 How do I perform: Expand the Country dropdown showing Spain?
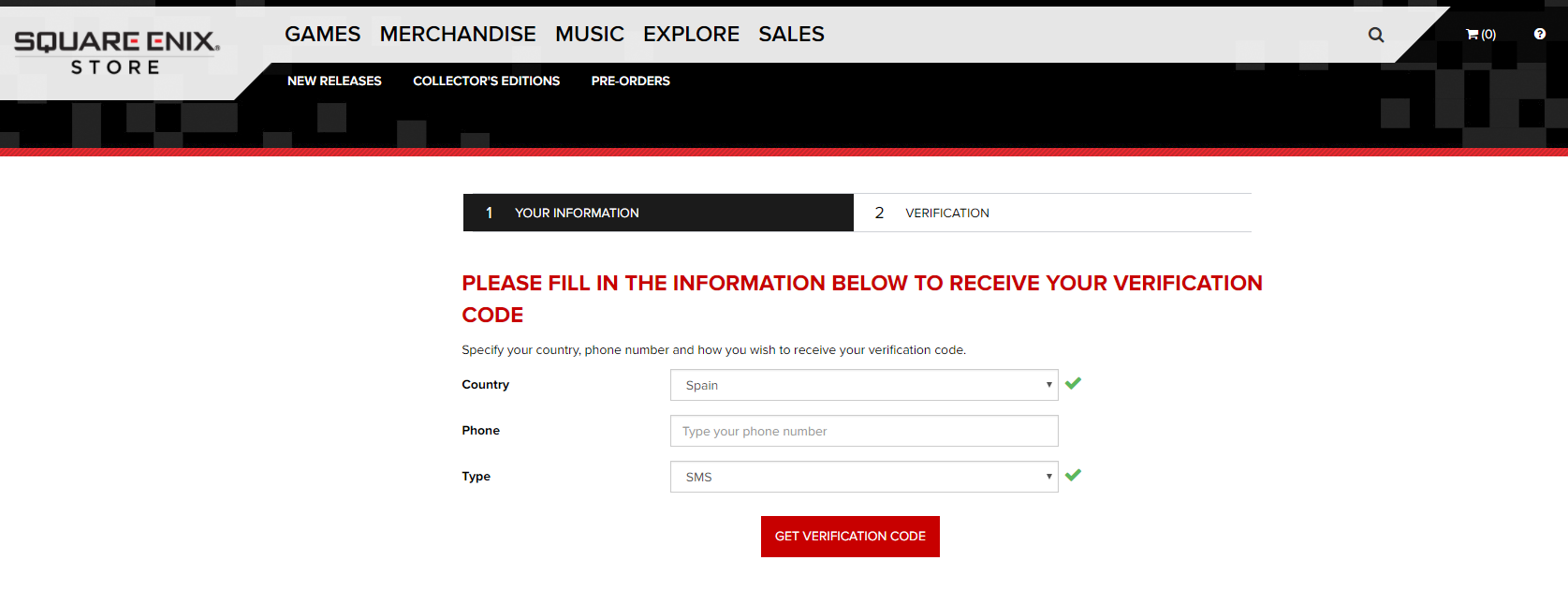[863, 385]
